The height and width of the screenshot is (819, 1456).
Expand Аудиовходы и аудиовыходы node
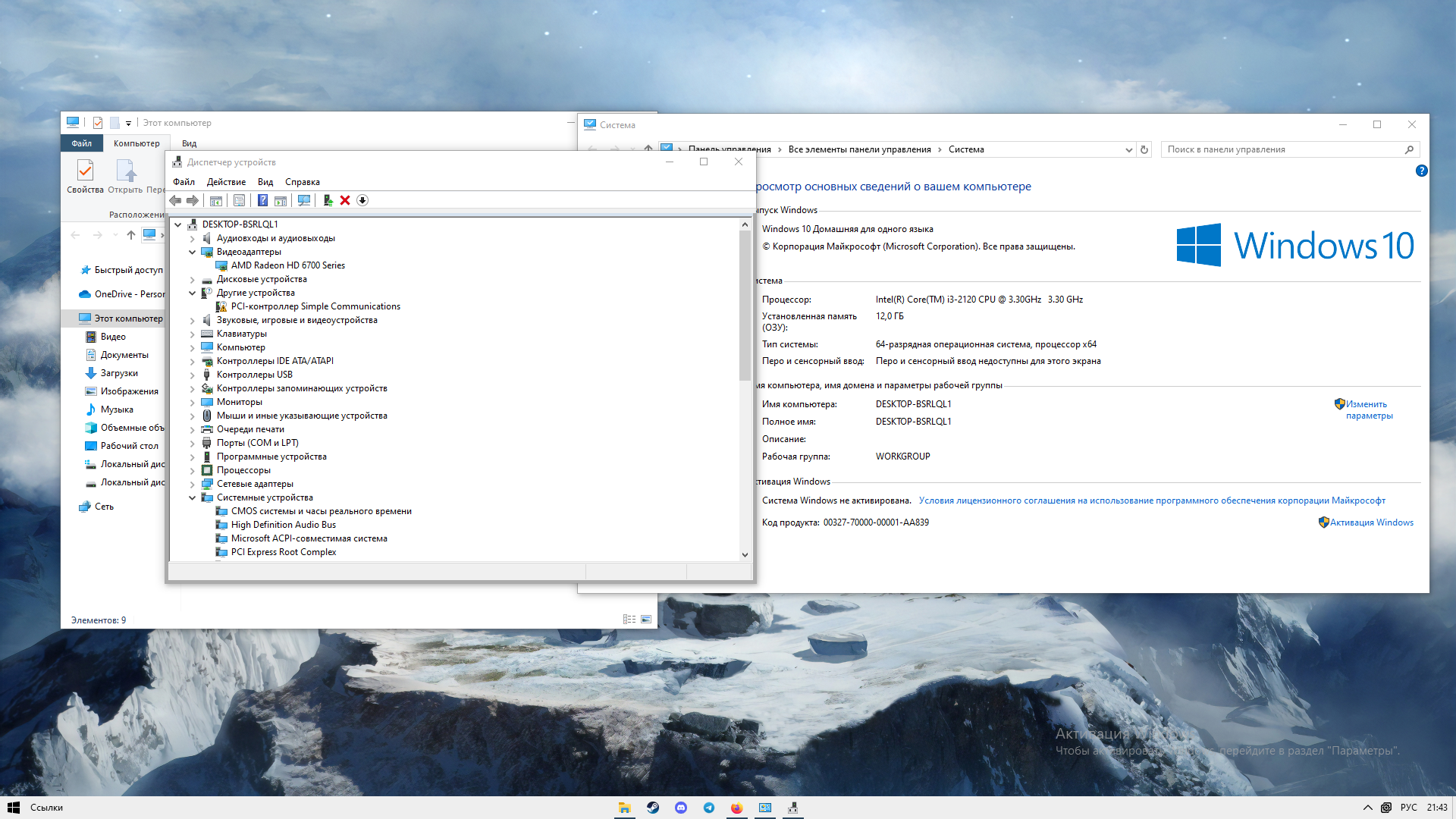193,238
